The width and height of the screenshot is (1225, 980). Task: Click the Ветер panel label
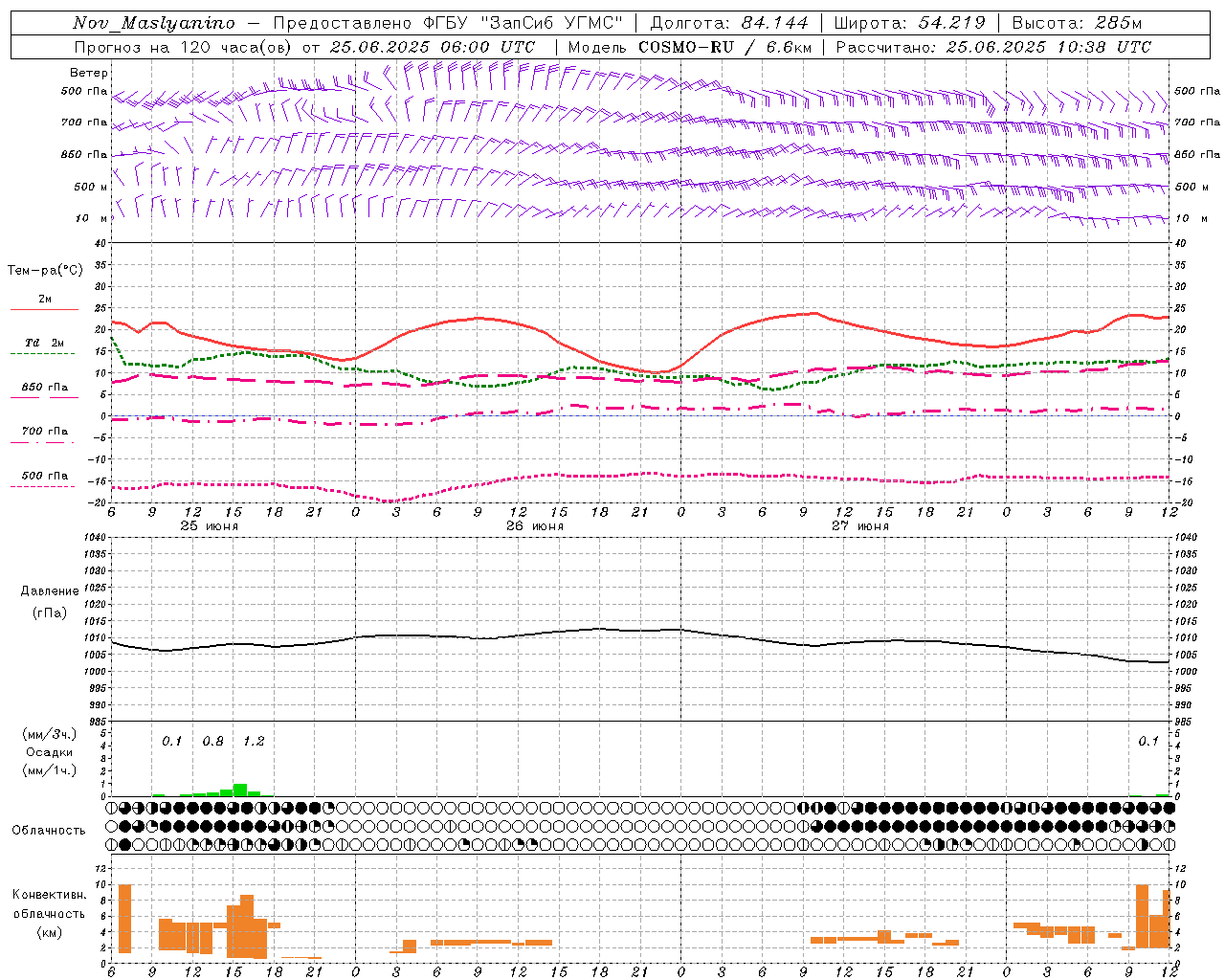coord(89,73)
